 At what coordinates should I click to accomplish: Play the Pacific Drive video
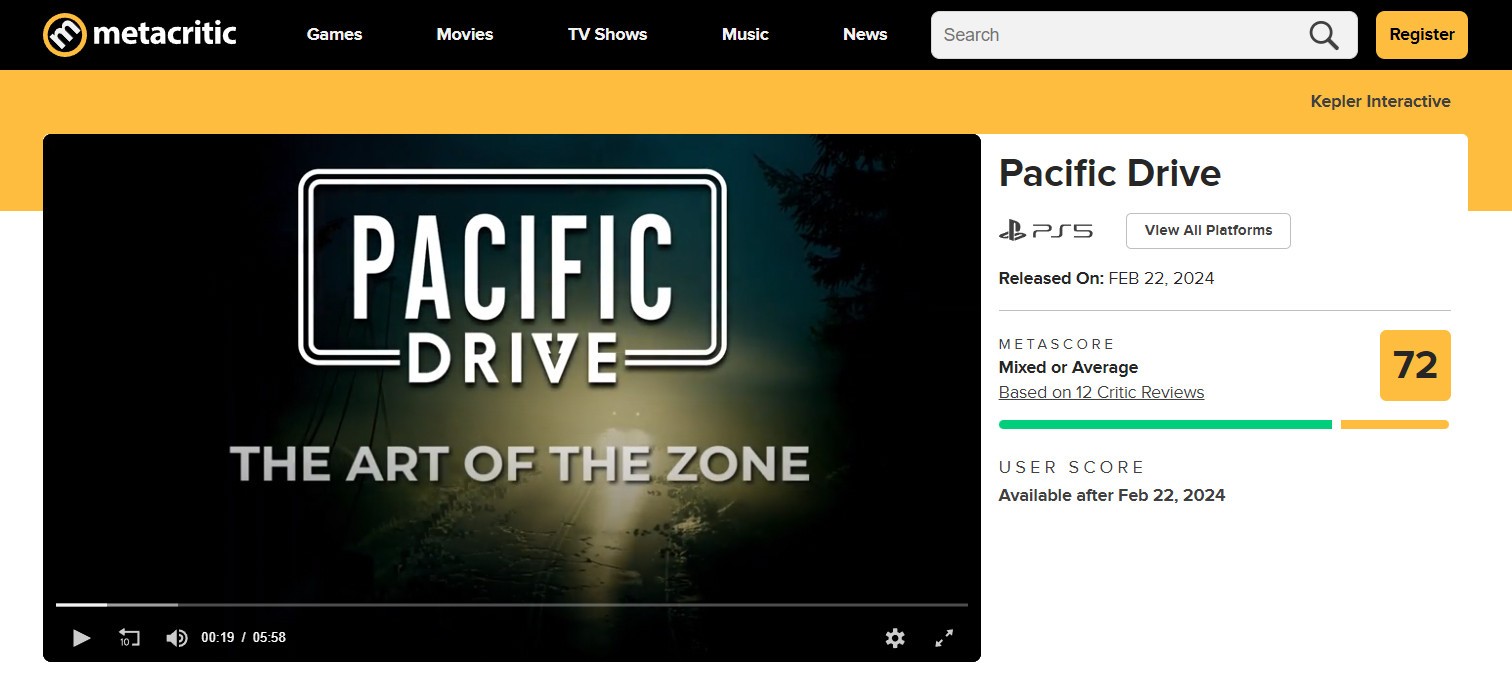(82, 637)
